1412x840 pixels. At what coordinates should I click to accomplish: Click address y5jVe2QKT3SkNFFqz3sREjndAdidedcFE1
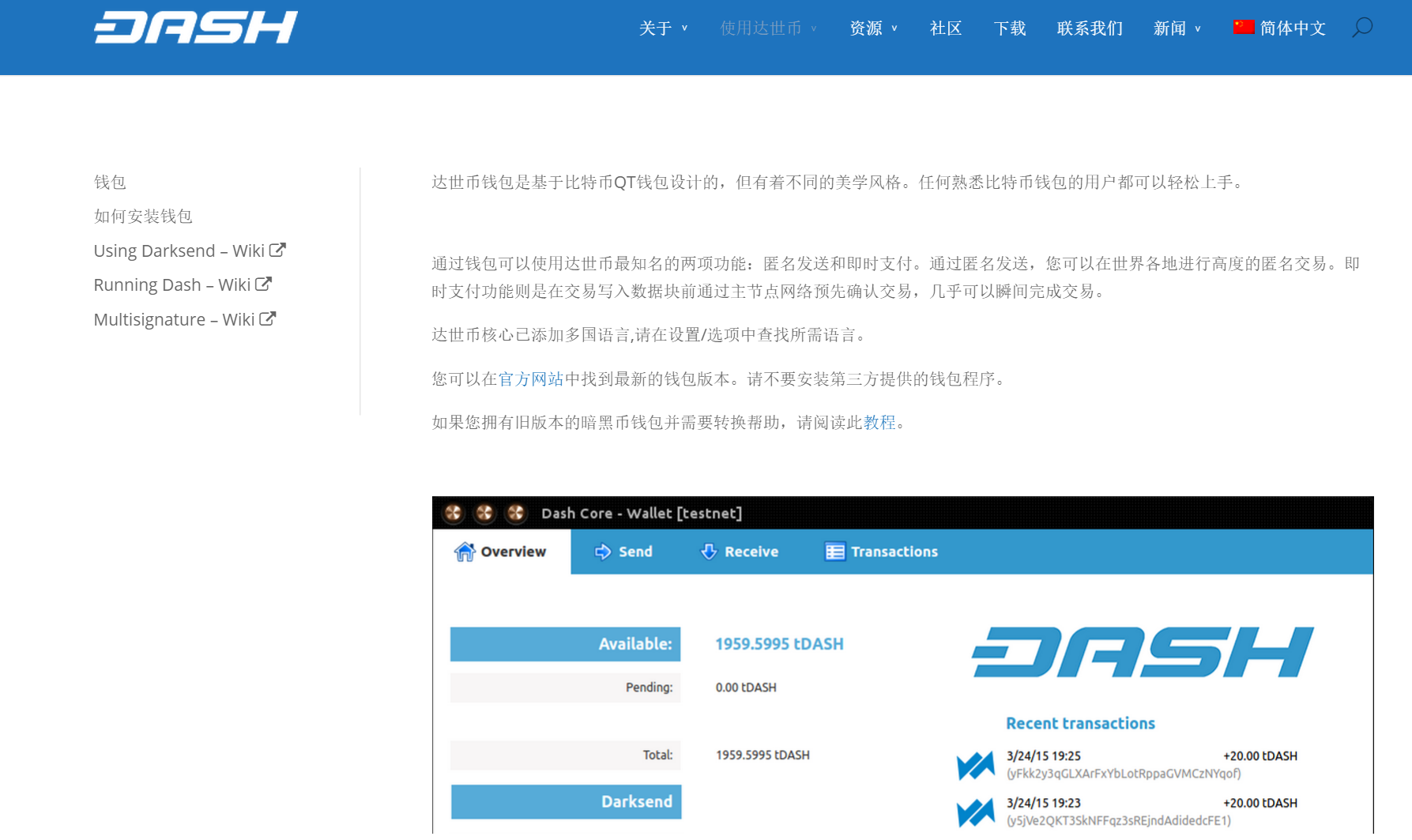tap(1119, 821)
